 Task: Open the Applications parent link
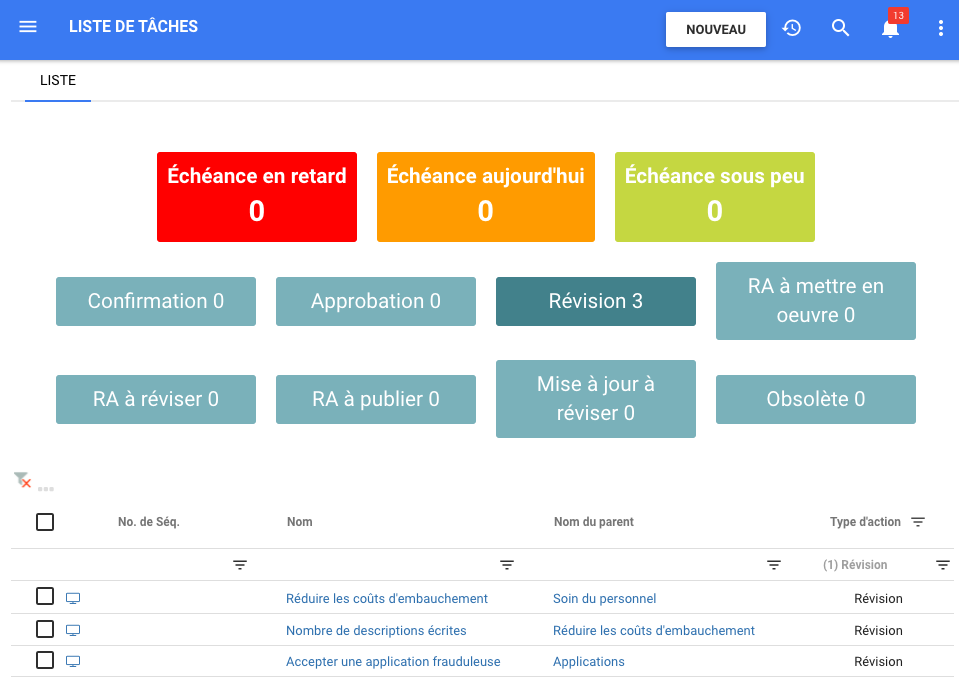tap(588, 661)
